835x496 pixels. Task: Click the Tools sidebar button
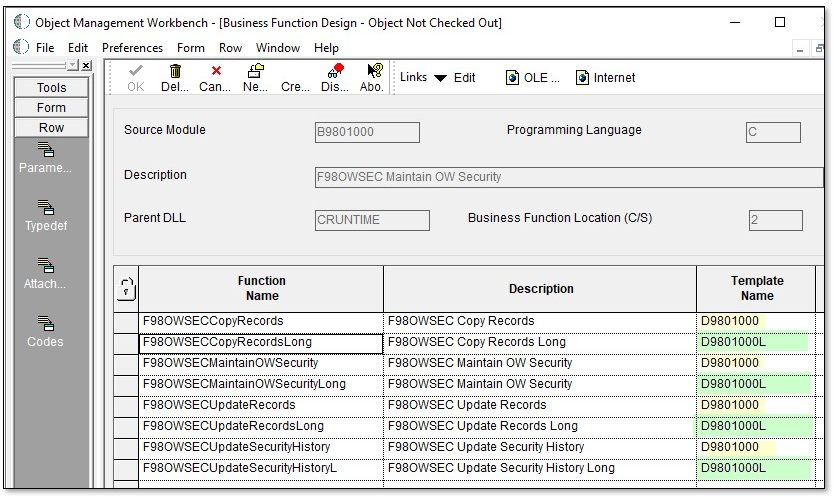(51, 88)
